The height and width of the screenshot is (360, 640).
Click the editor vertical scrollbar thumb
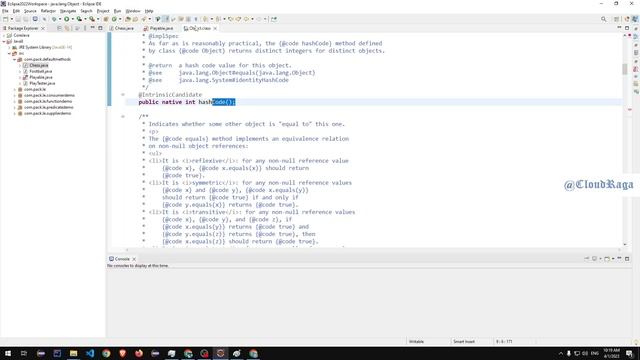click(x=624, y=69)
